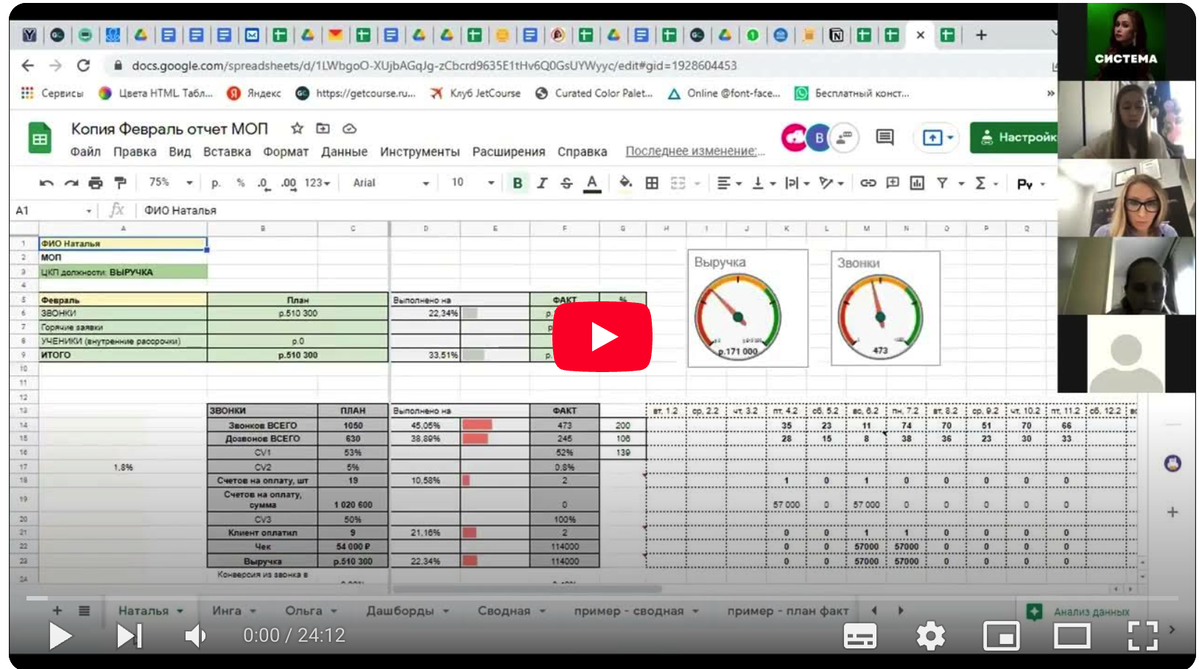This screenshot has width=1199, height=669.
Task: Open the cell borders tool
Action: click(651, 183)
